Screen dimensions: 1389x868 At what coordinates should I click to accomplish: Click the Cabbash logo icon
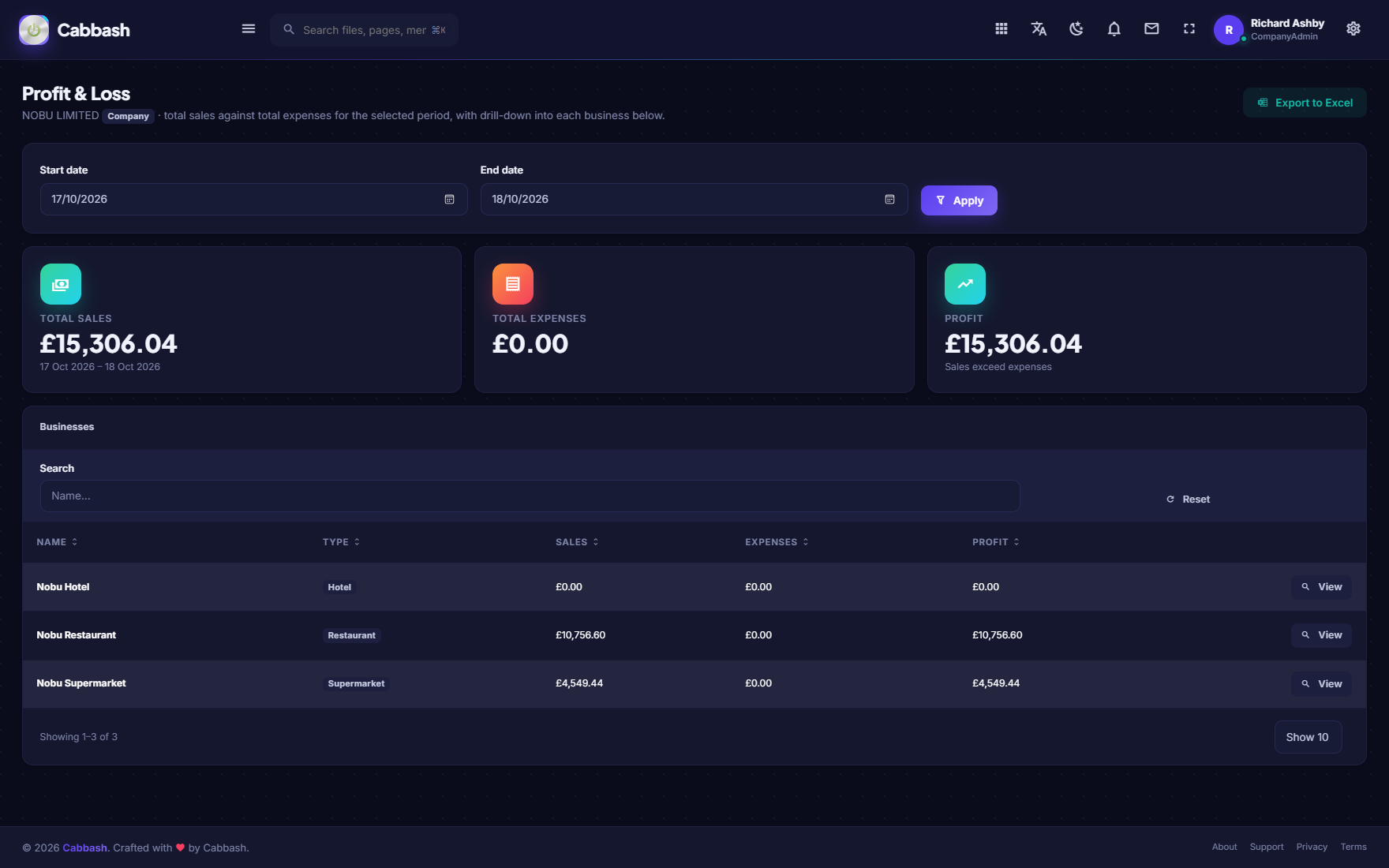(34, 30)
